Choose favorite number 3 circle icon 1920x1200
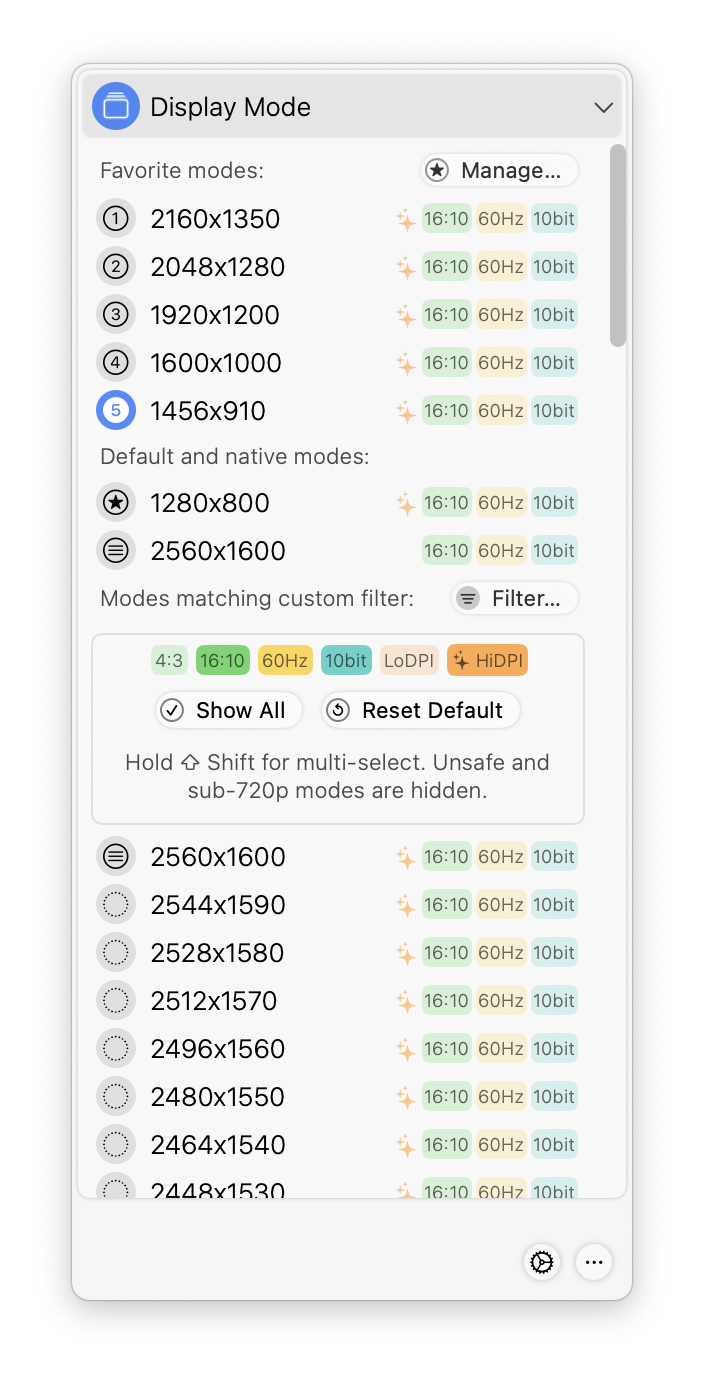This screenshot has height=1380, width=704. point(116,315)
